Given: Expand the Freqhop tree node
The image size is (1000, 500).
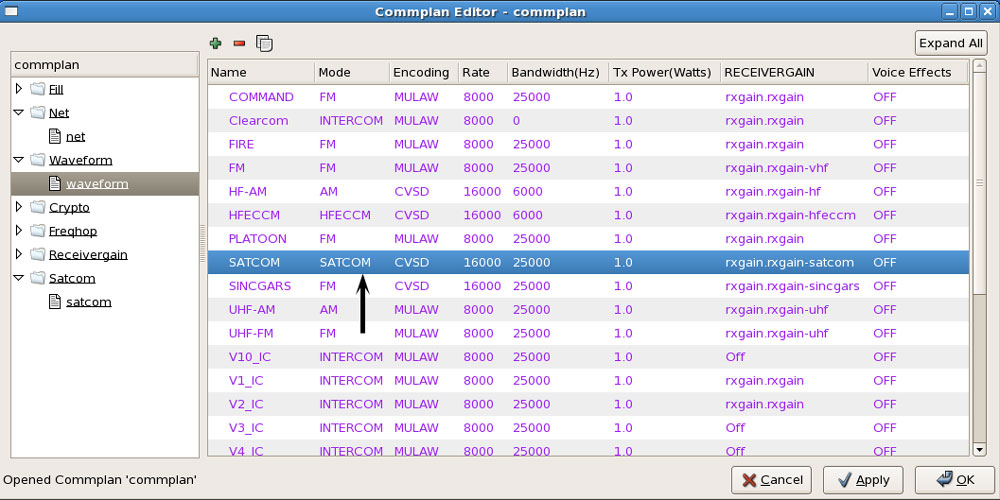Looking at the screenshot, I should [x=18, y=230].
